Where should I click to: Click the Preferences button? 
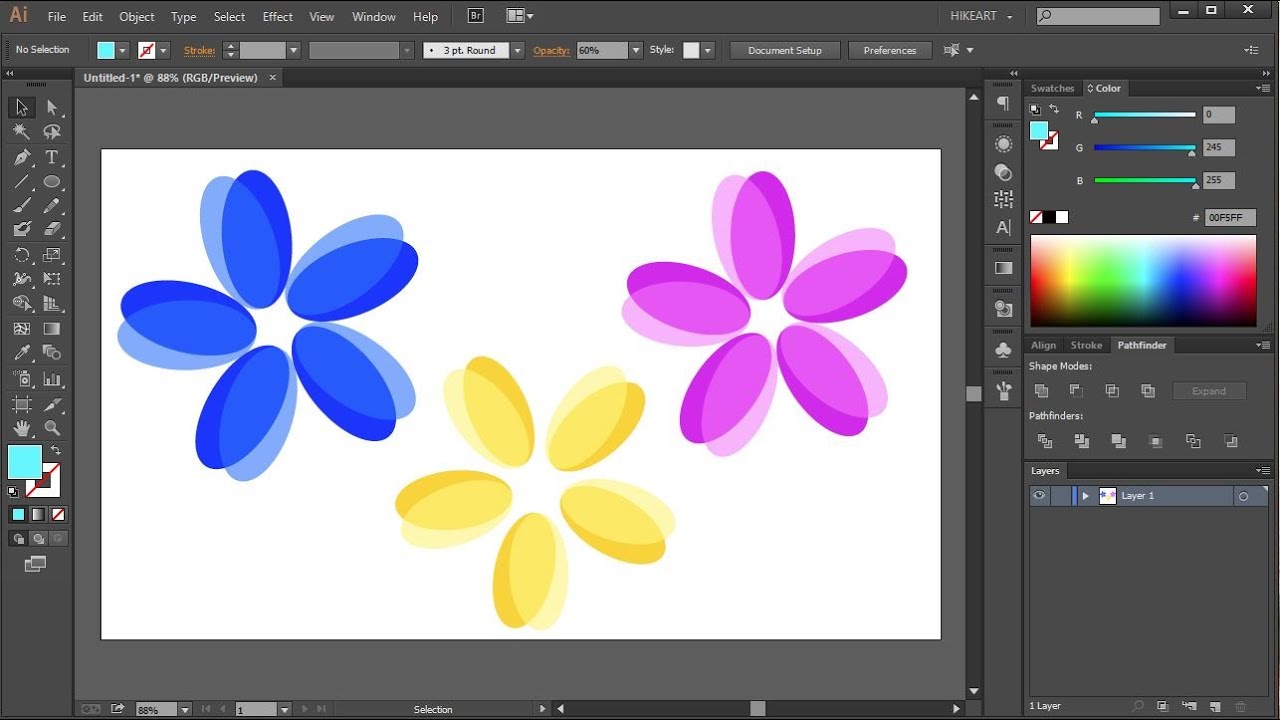pos(889,50)
